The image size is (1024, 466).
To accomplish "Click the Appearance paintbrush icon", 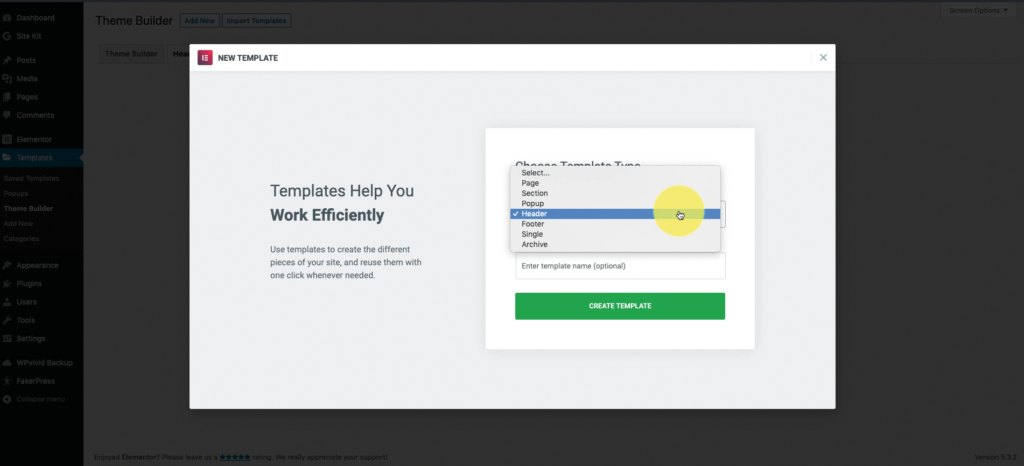I will tap(7, 266).
